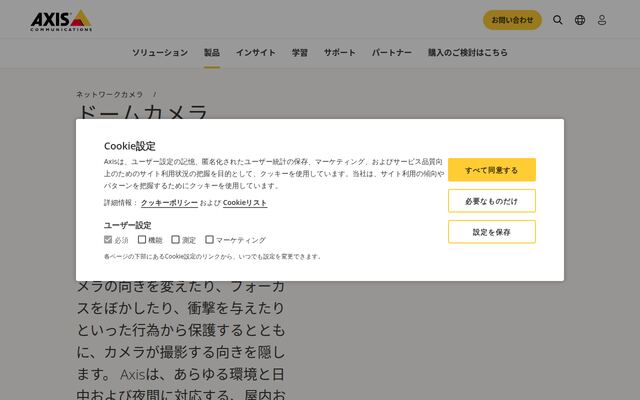The width and height of the screenshot is (640, 400).
Task: Choose 必要なものだけ cookies button
Action: pyautogui.click(x=492, y=201)
